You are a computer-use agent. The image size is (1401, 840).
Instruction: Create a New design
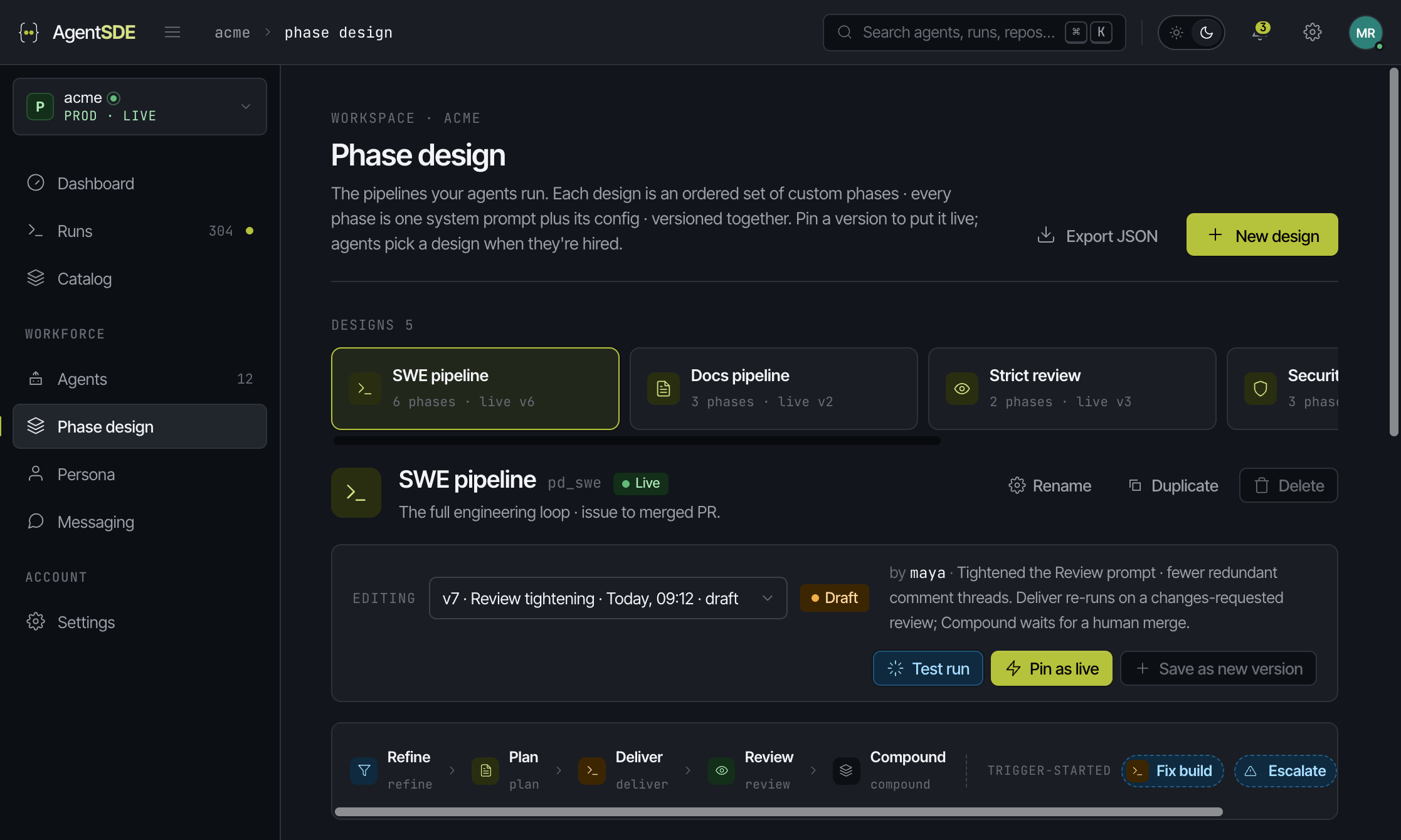pos(1262,234)
